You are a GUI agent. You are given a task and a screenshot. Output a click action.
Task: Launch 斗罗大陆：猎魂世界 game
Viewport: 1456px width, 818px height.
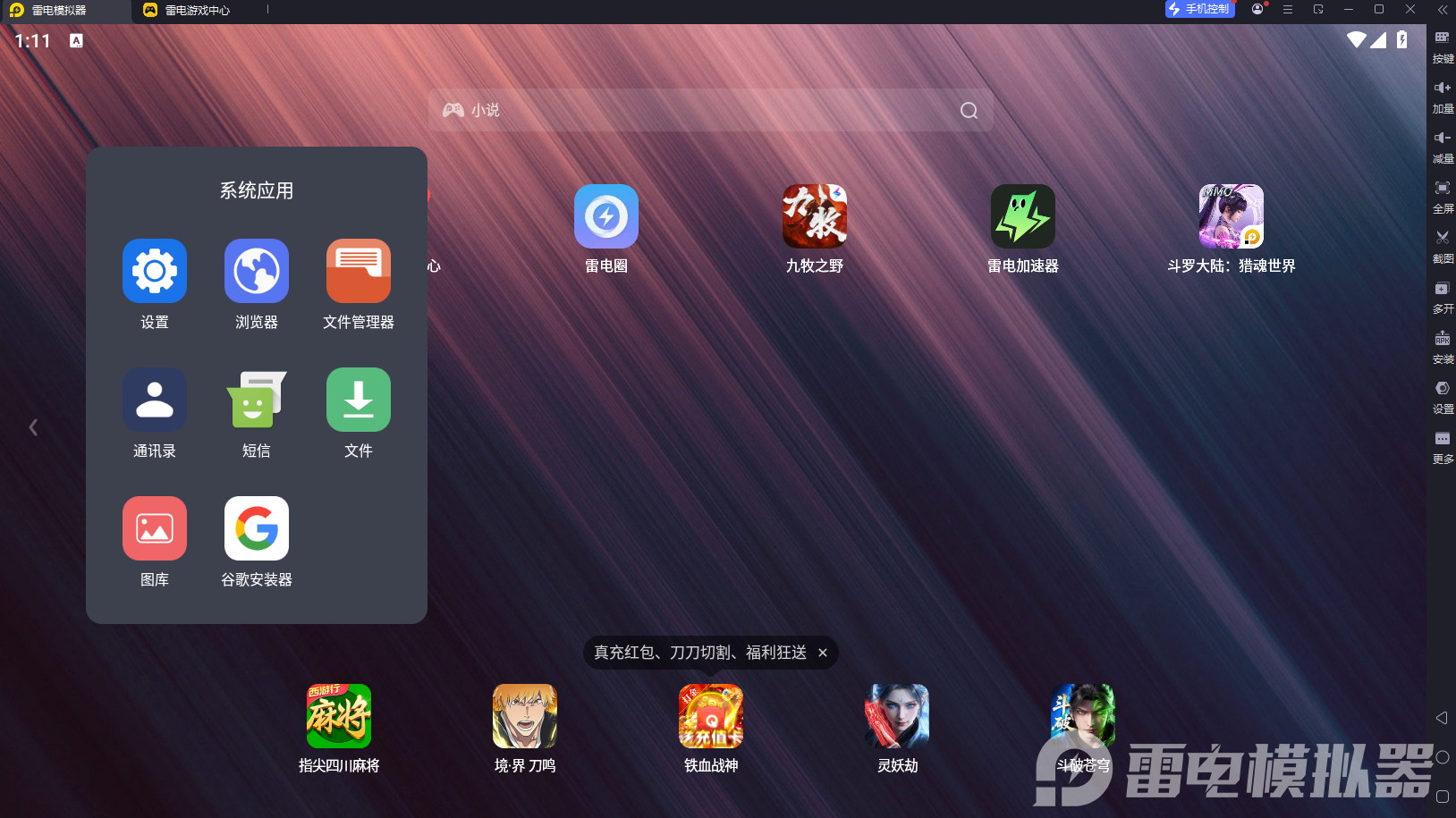click(x=1232, y=216)
